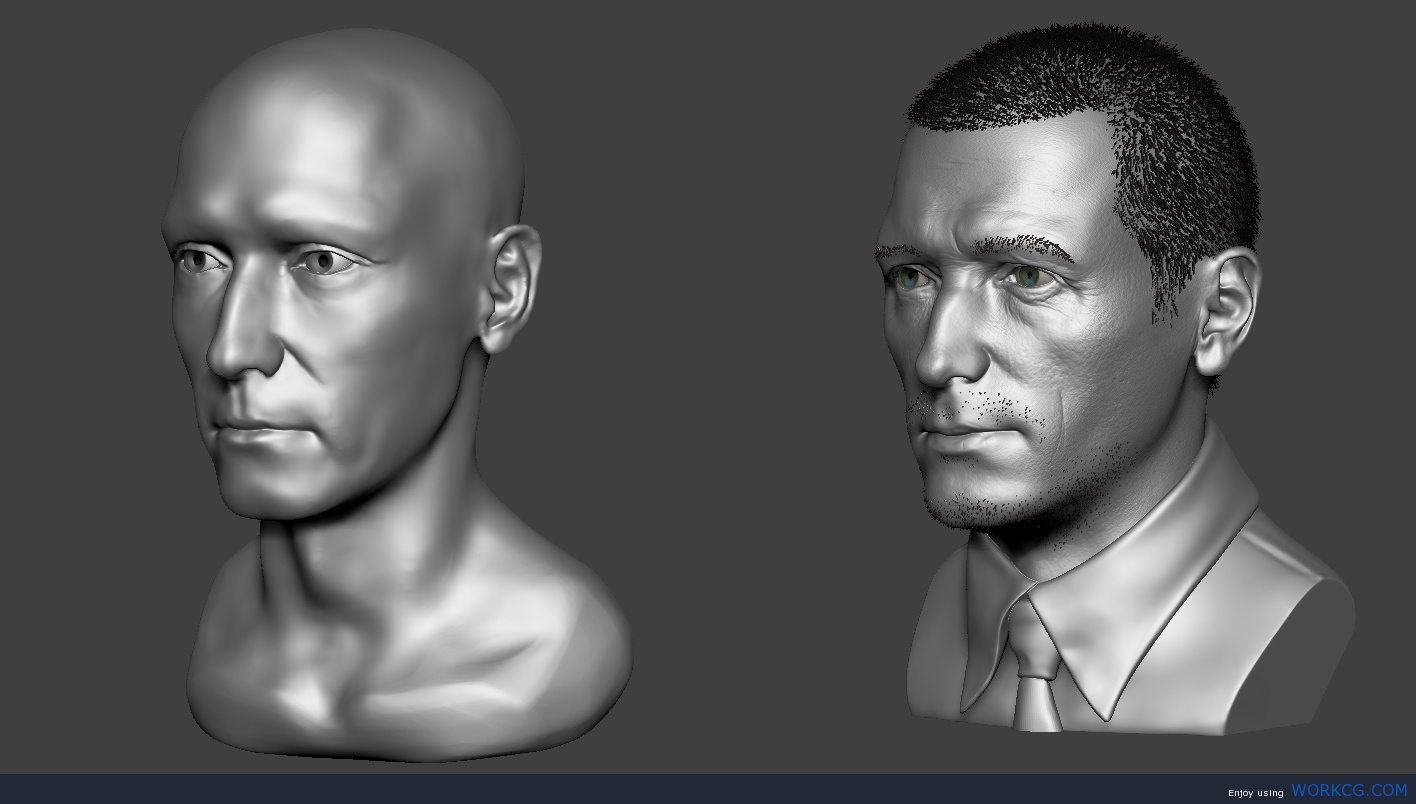Click the "Enjoy using" footer text

1255,793
